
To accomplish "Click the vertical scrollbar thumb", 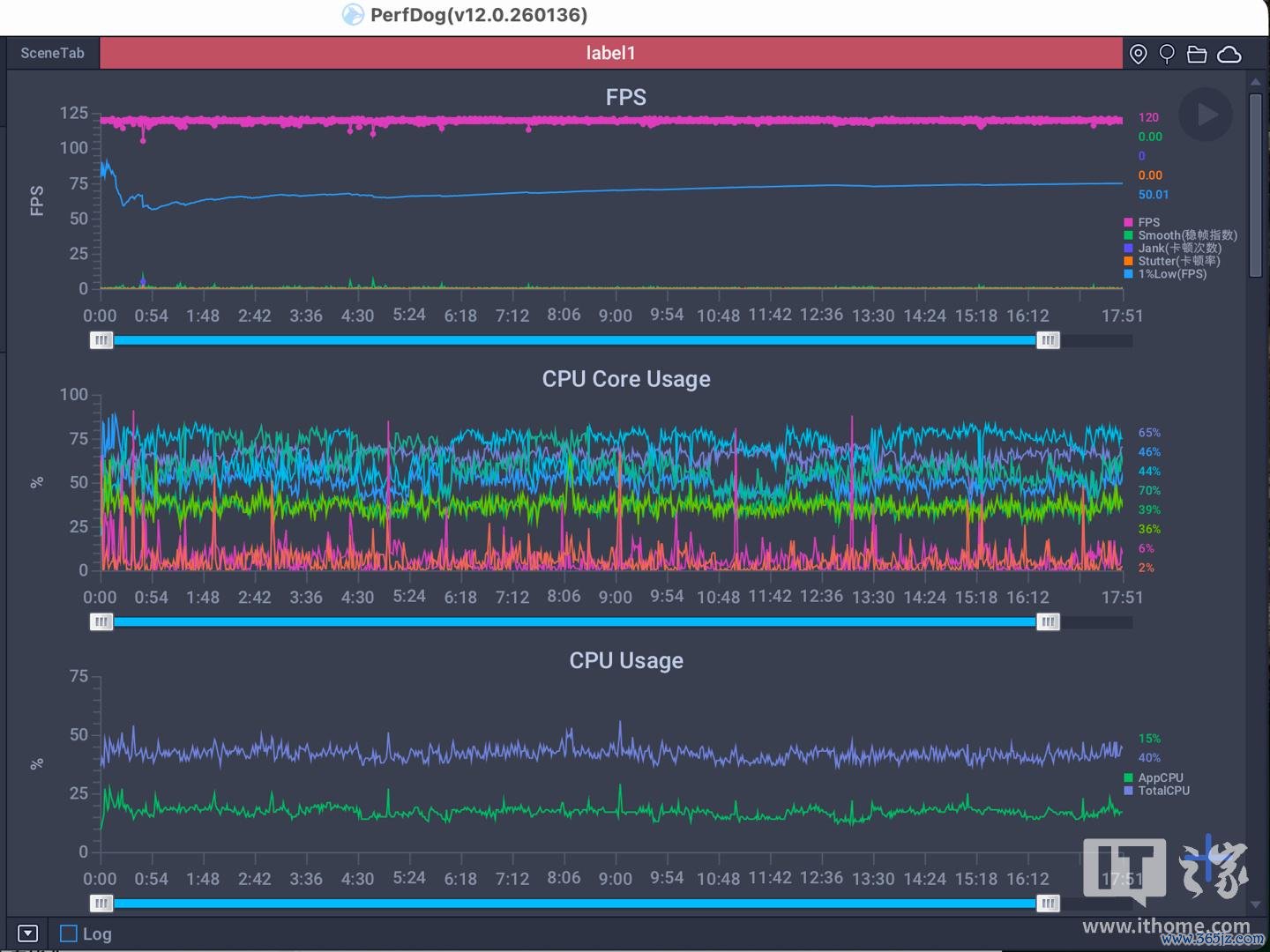I will (x=1256, y=186).
